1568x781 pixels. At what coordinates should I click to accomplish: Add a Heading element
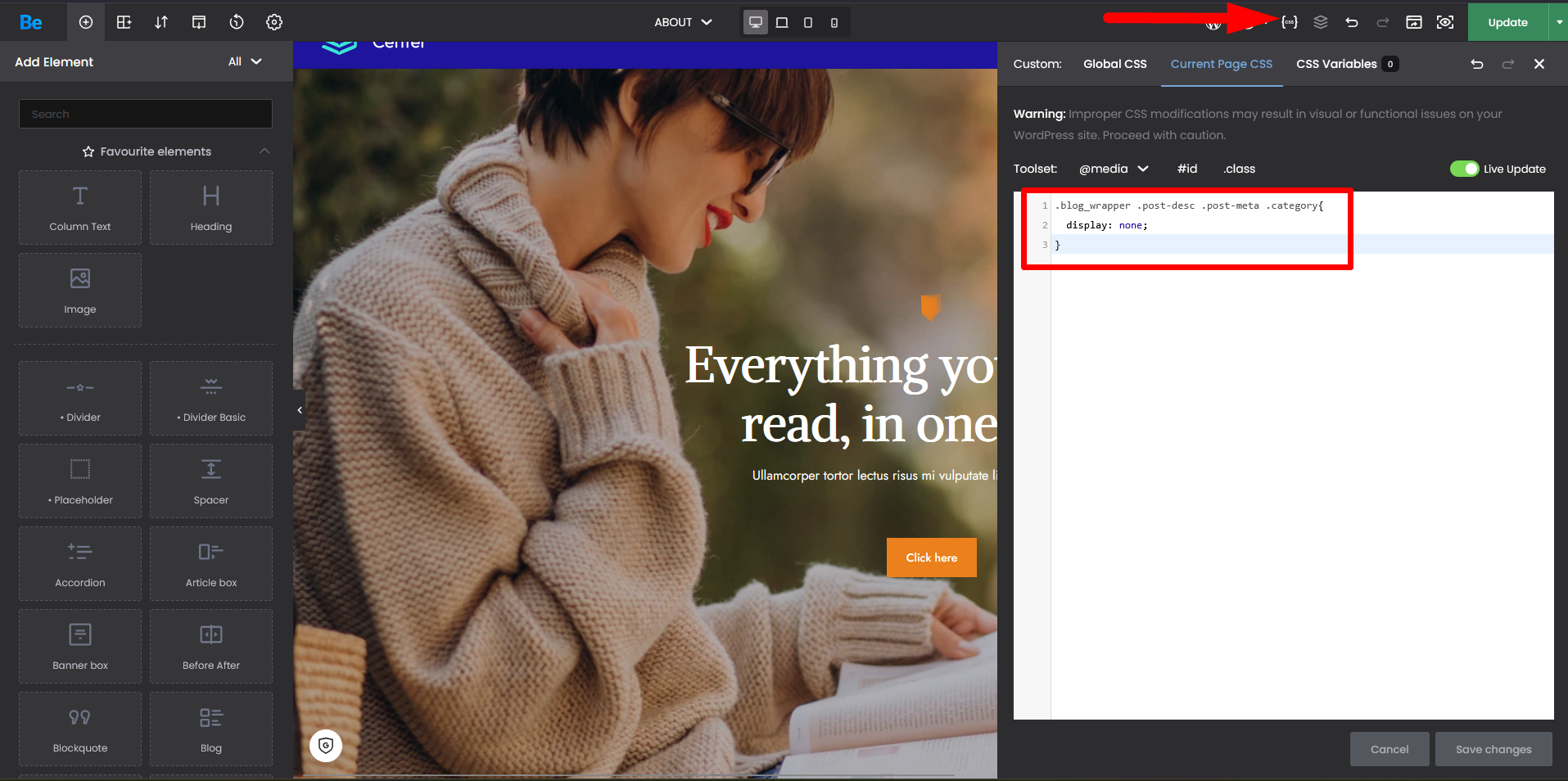click(211, 207)
